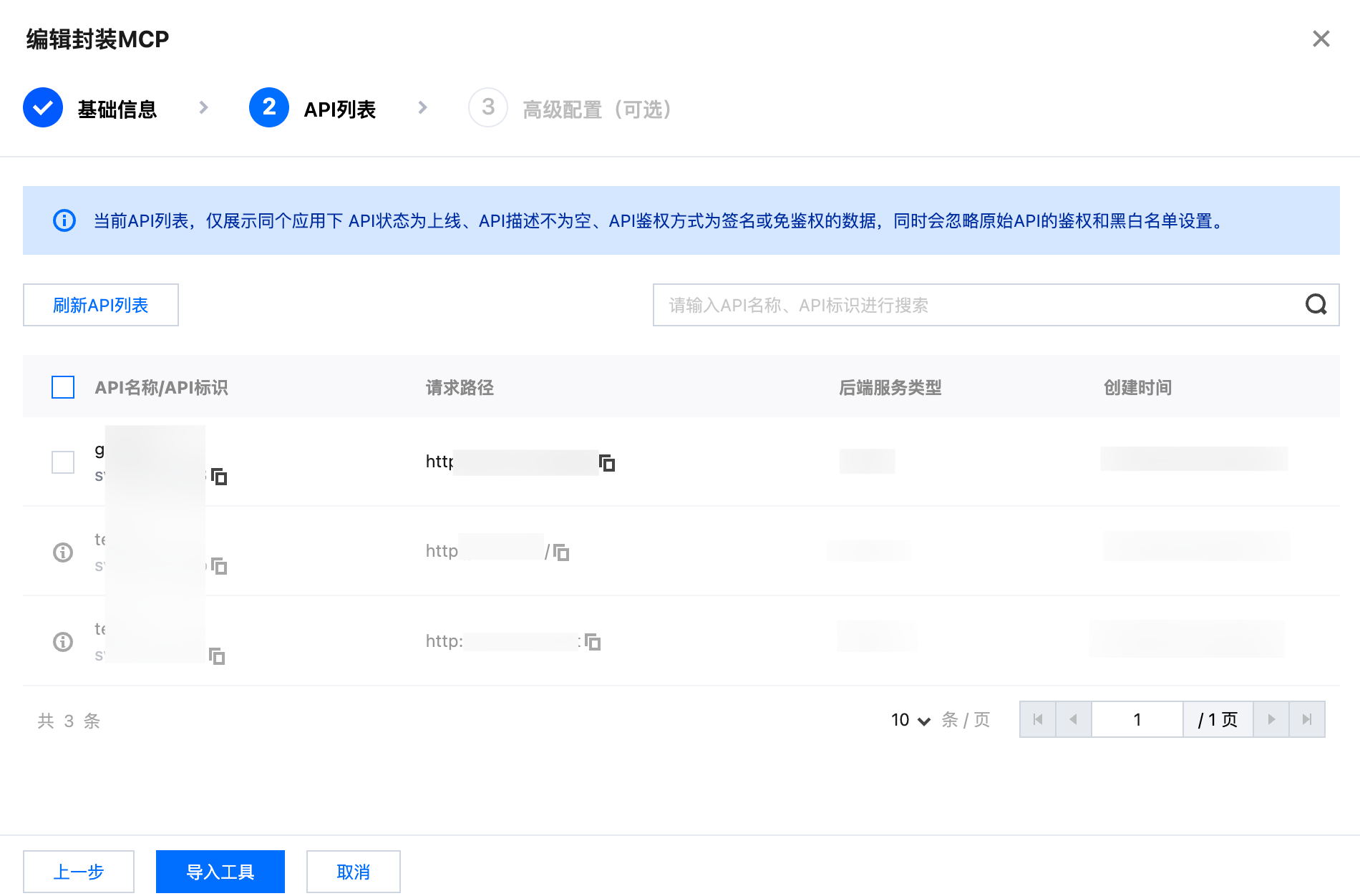Copy API identifier in first row
The width and height of the screenshot is (1360, 896).
(219, 477)
